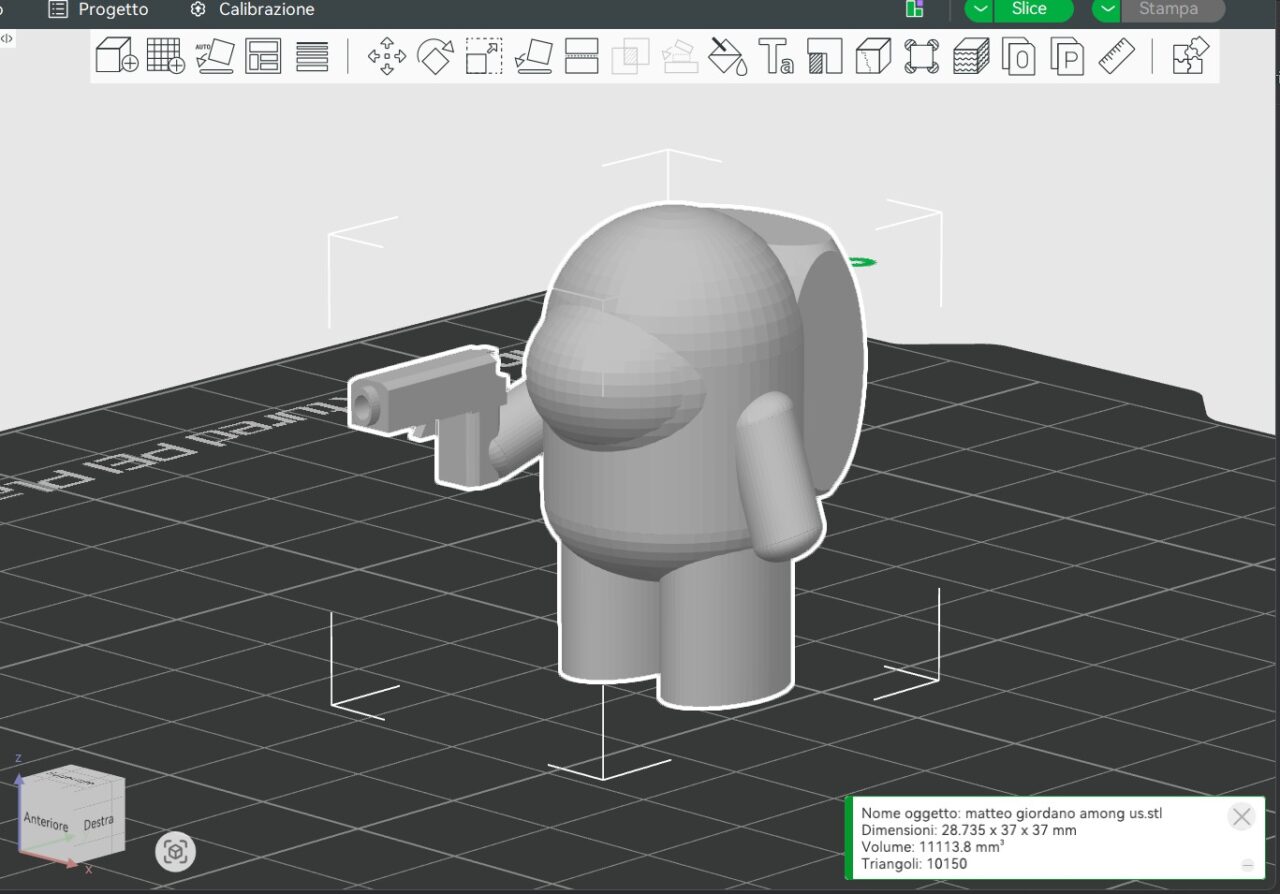Switch to the Progetto tab
This screenshot has height=894, width=1280.
tap(99, 10)
